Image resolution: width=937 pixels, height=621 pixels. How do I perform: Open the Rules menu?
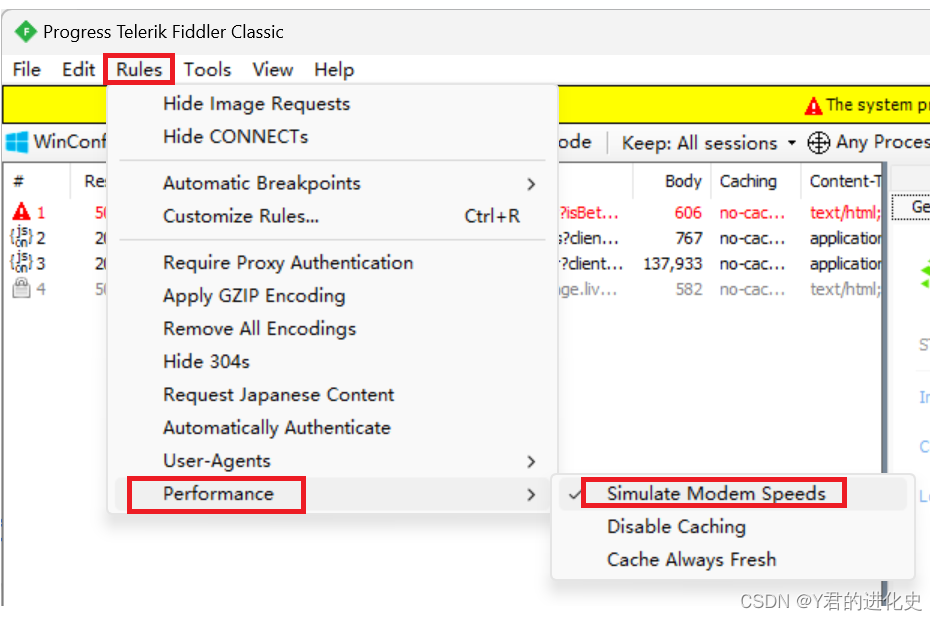coord(139,70)
